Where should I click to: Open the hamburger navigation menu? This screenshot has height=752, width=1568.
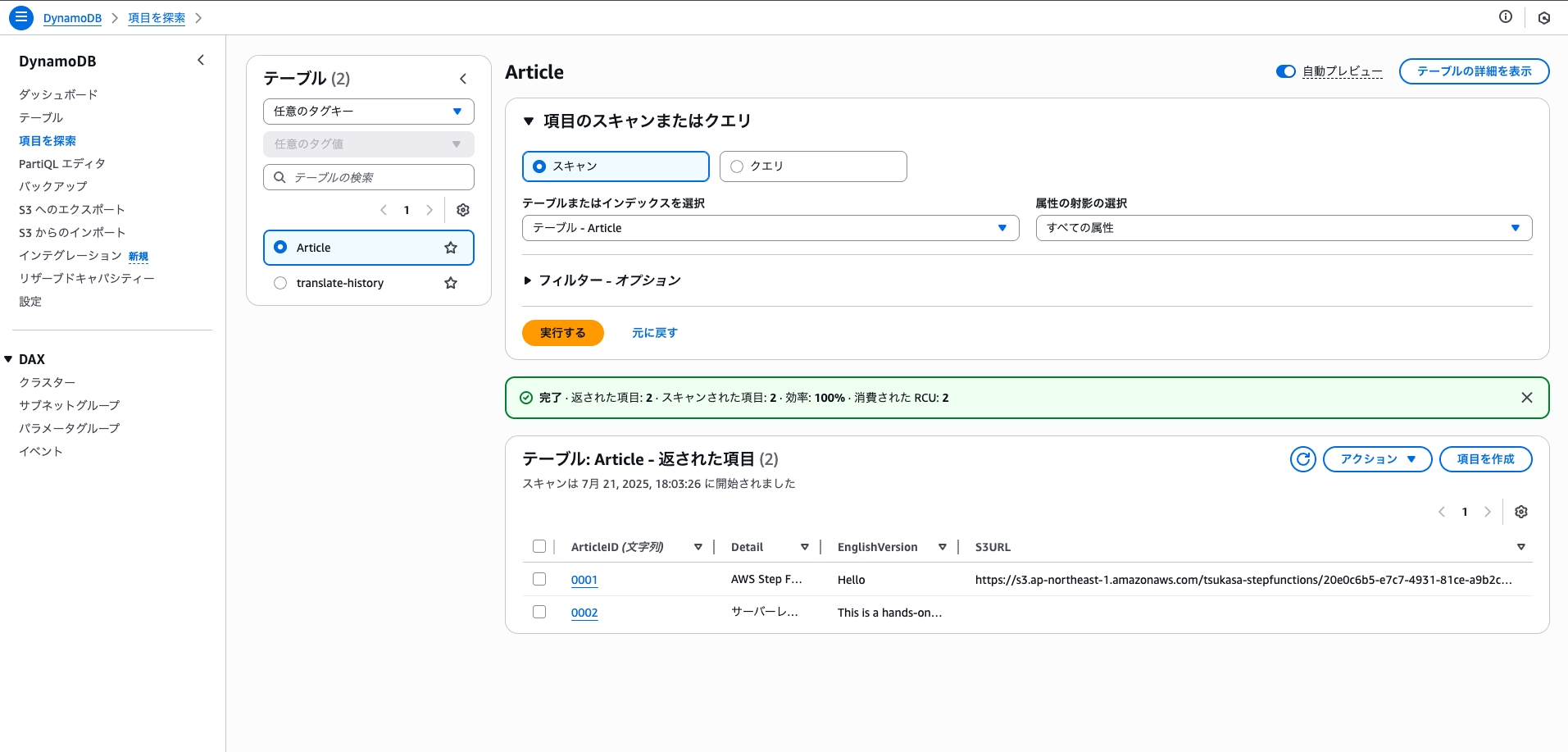tap(21, 17)
